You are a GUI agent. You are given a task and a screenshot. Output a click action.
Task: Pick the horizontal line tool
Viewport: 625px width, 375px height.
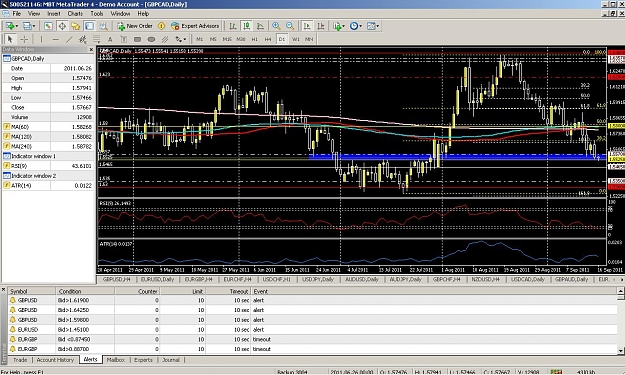[55, 39]
